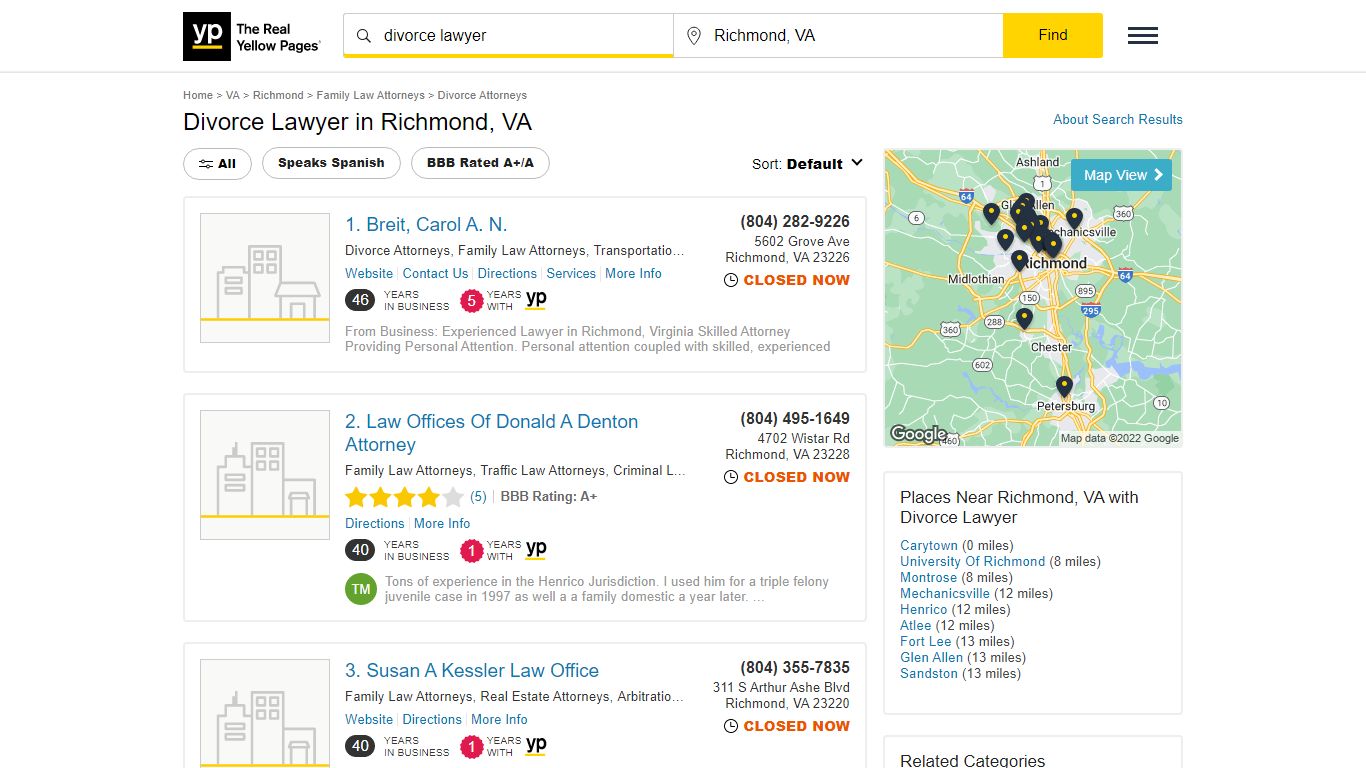1366x768 pixels.
Task: Open More Info for Susan A Kessler listing
Action: coord(499,719)
